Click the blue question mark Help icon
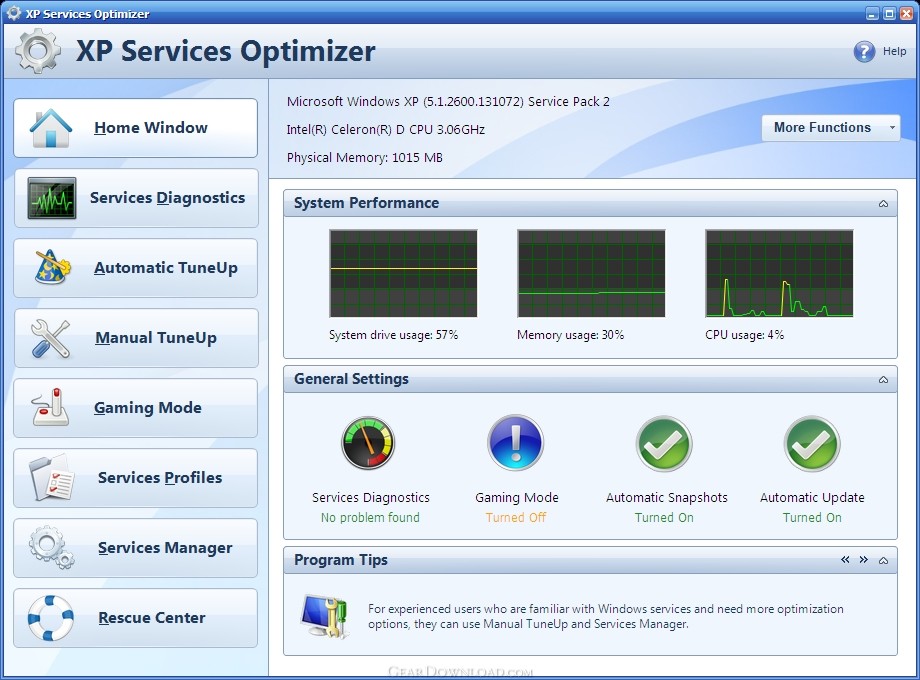This screenshot has height=680, width=920. point(864,52)
